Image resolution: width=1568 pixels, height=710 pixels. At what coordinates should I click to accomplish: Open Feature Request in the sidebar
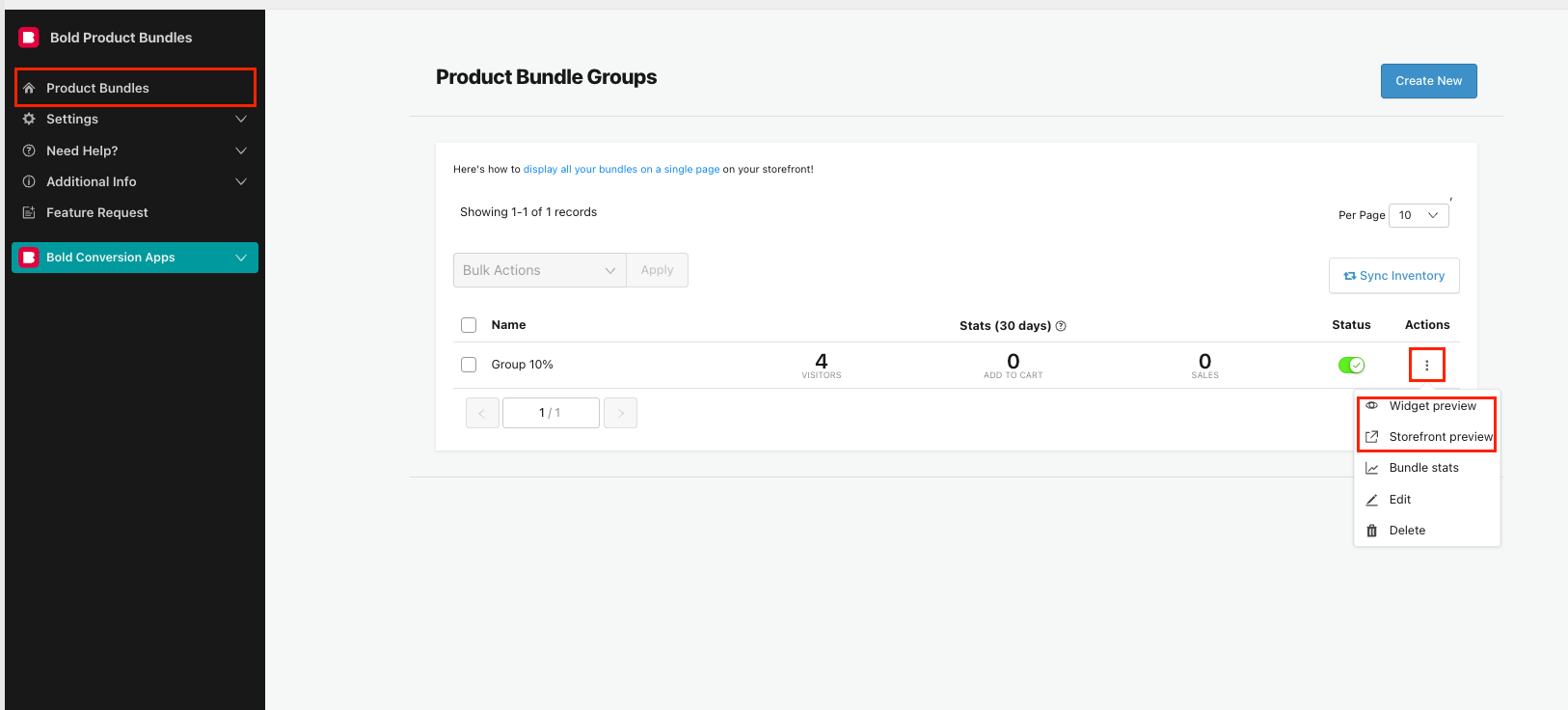(x=135, y=212)
